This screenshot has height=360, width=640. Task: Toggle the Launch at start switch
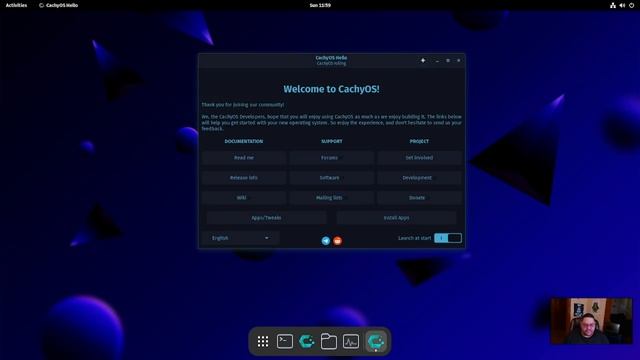pyautogui.click(x=448, y=238)
